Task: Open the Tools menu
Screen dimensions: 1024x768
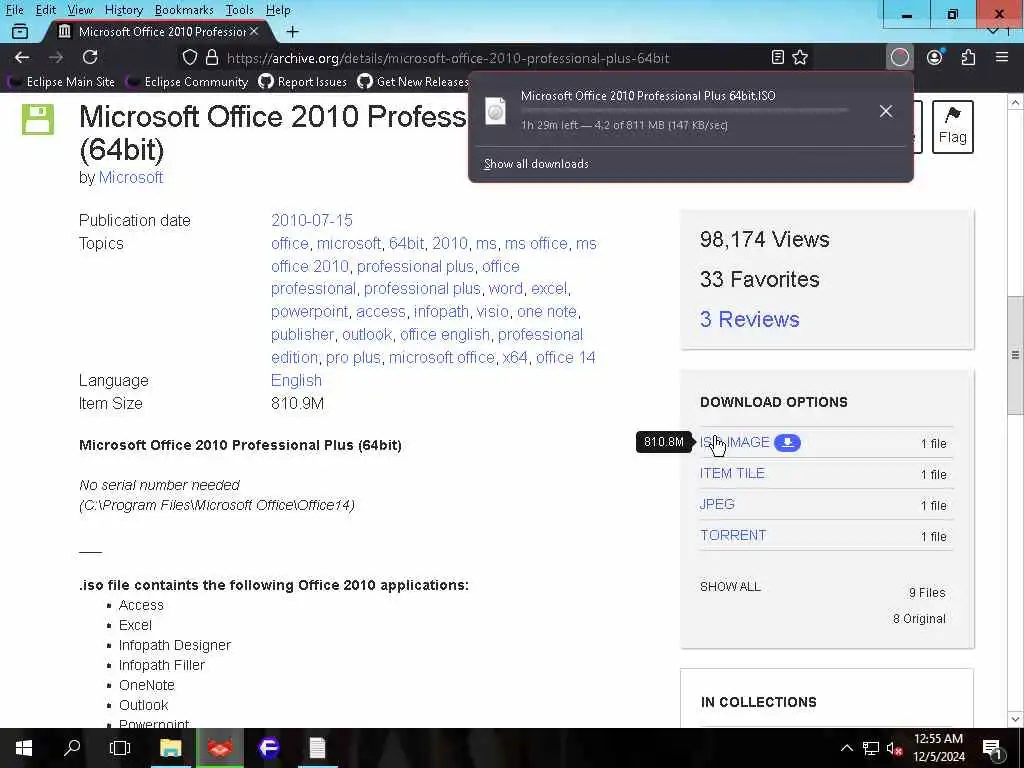Action: pos(240,10)
